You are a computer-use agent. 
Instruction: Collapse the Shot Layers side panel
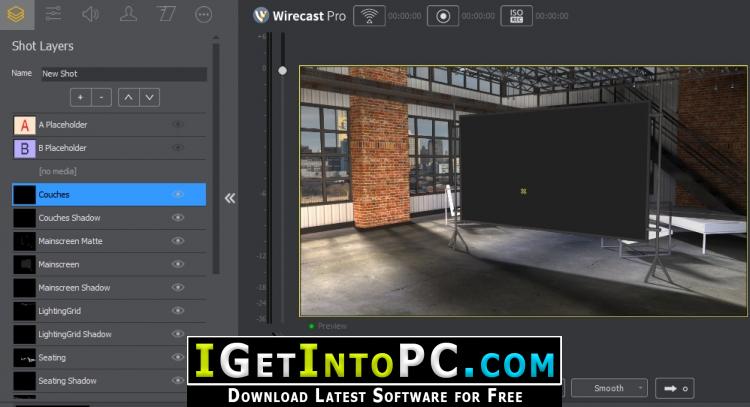point(230,198)
